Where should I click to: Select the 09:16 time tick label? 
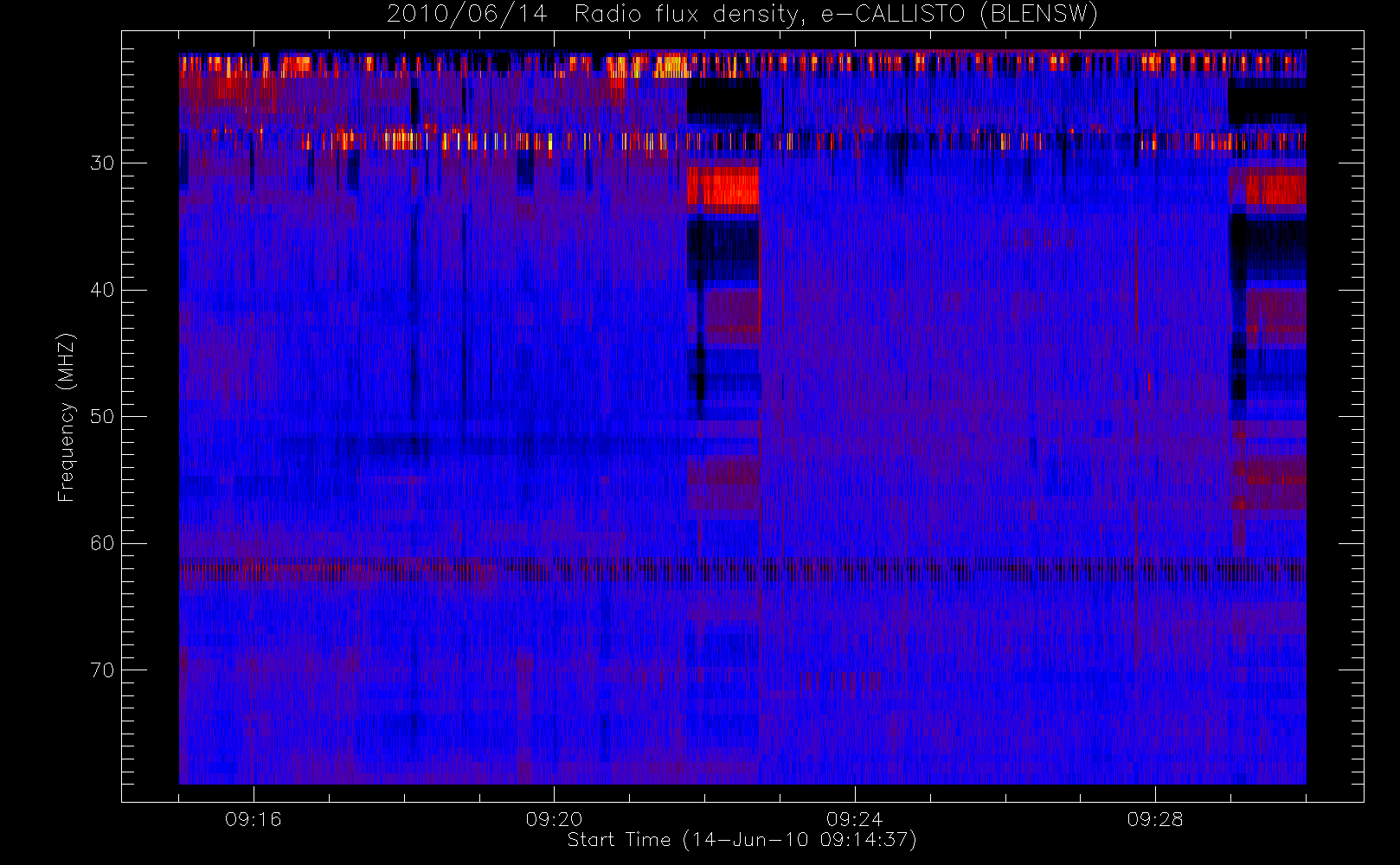tap(254, 819)
